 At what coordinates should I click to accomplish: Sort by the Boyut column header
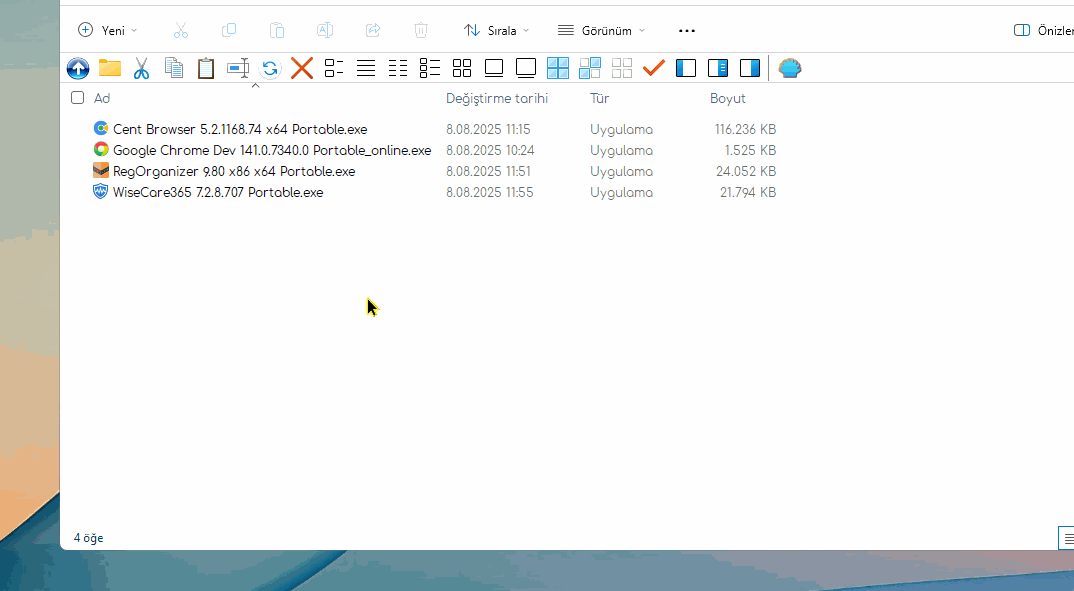coord(727,98)
